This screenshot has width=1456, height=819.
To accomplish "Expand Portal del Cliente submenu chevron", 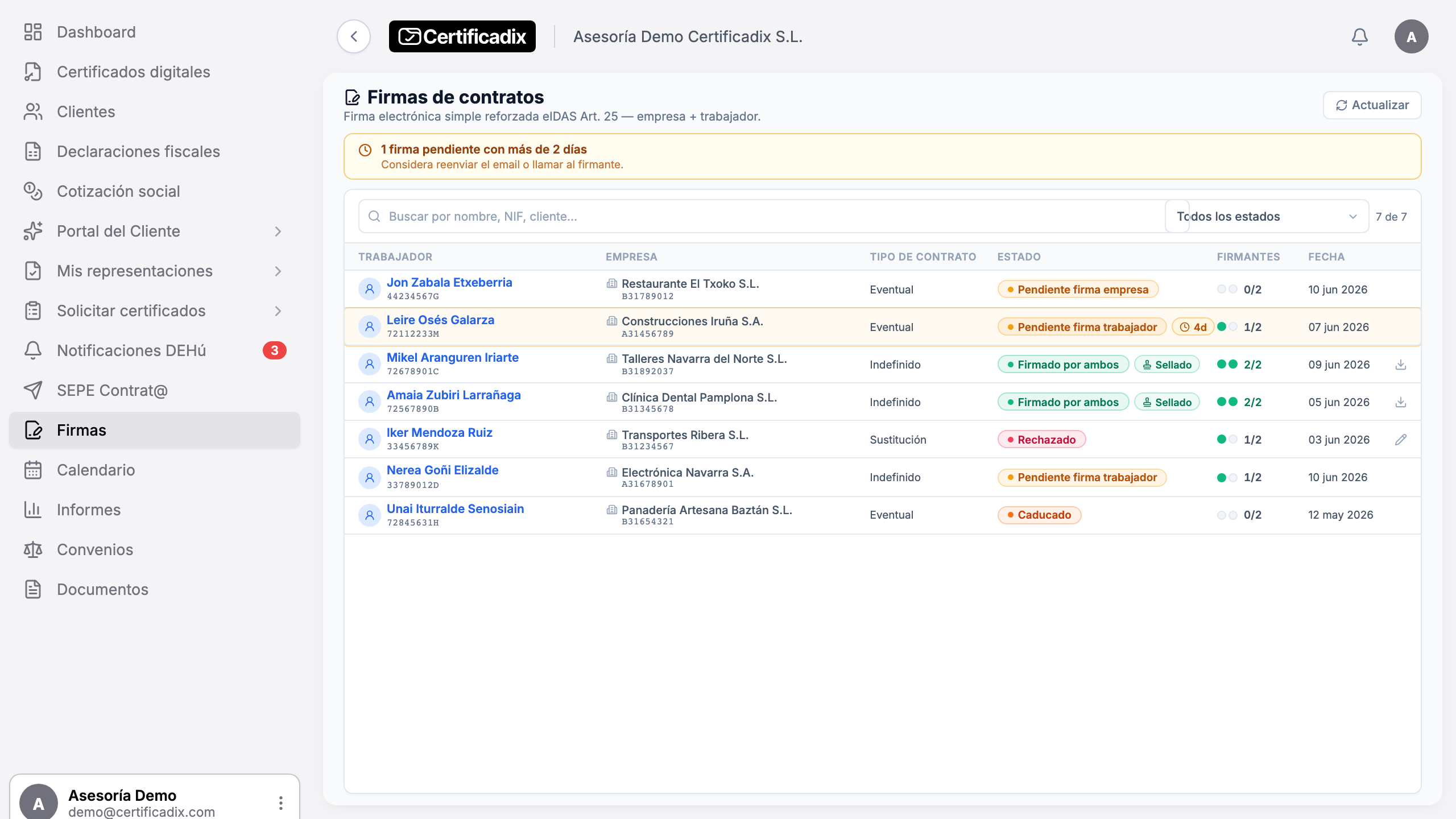I will (x=278, y=231).
